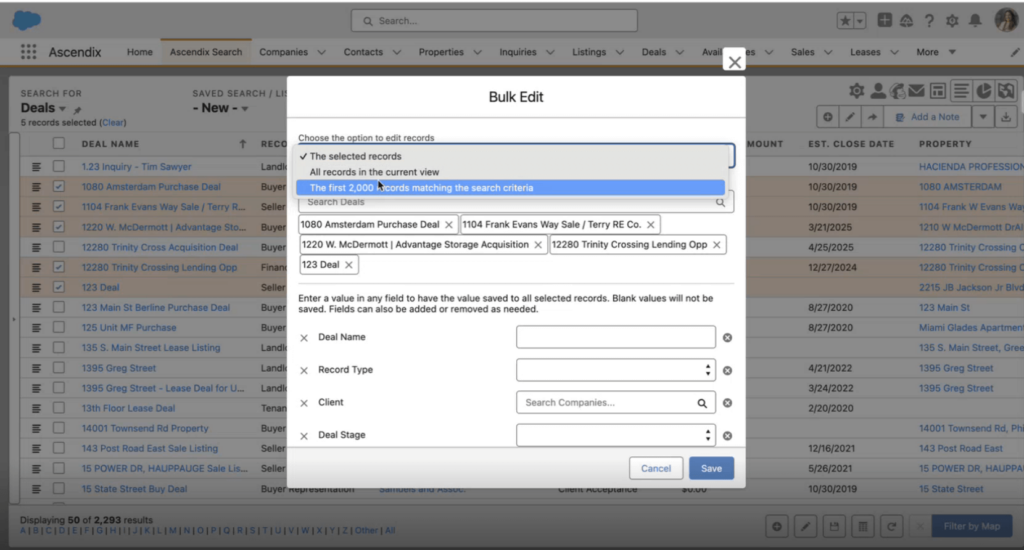
Task: Click Cancel in Bulk Edit
Action: pyautogui.click(x=656, y=469)
